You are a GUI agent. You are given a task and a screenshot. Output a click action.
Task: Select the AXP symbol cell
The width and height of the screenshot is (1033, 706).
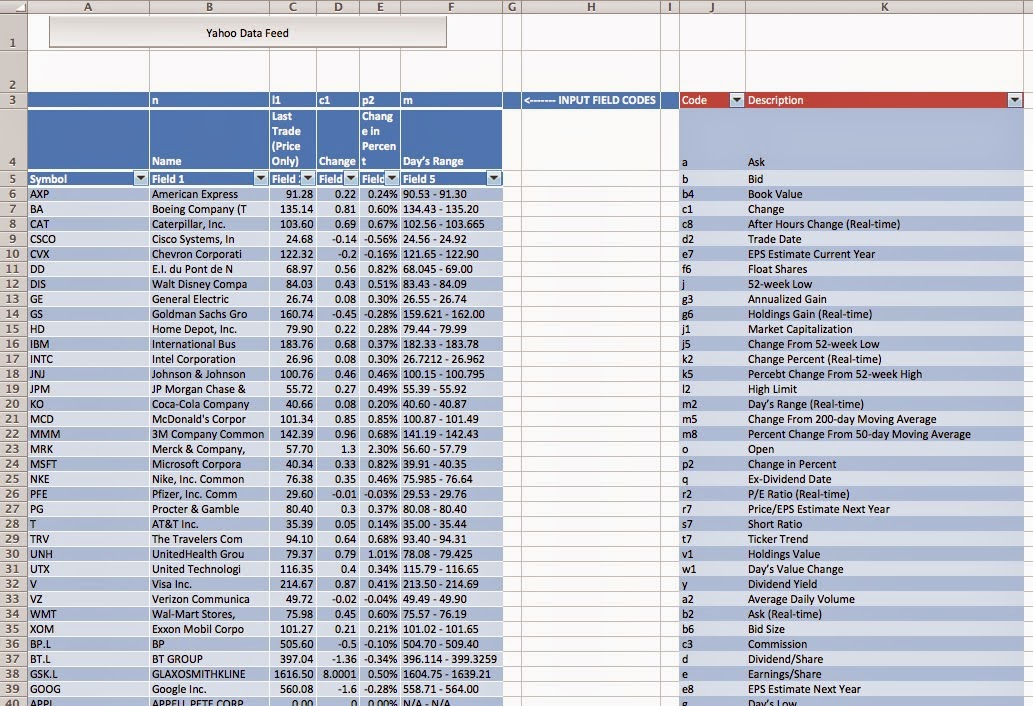(88, 194)
